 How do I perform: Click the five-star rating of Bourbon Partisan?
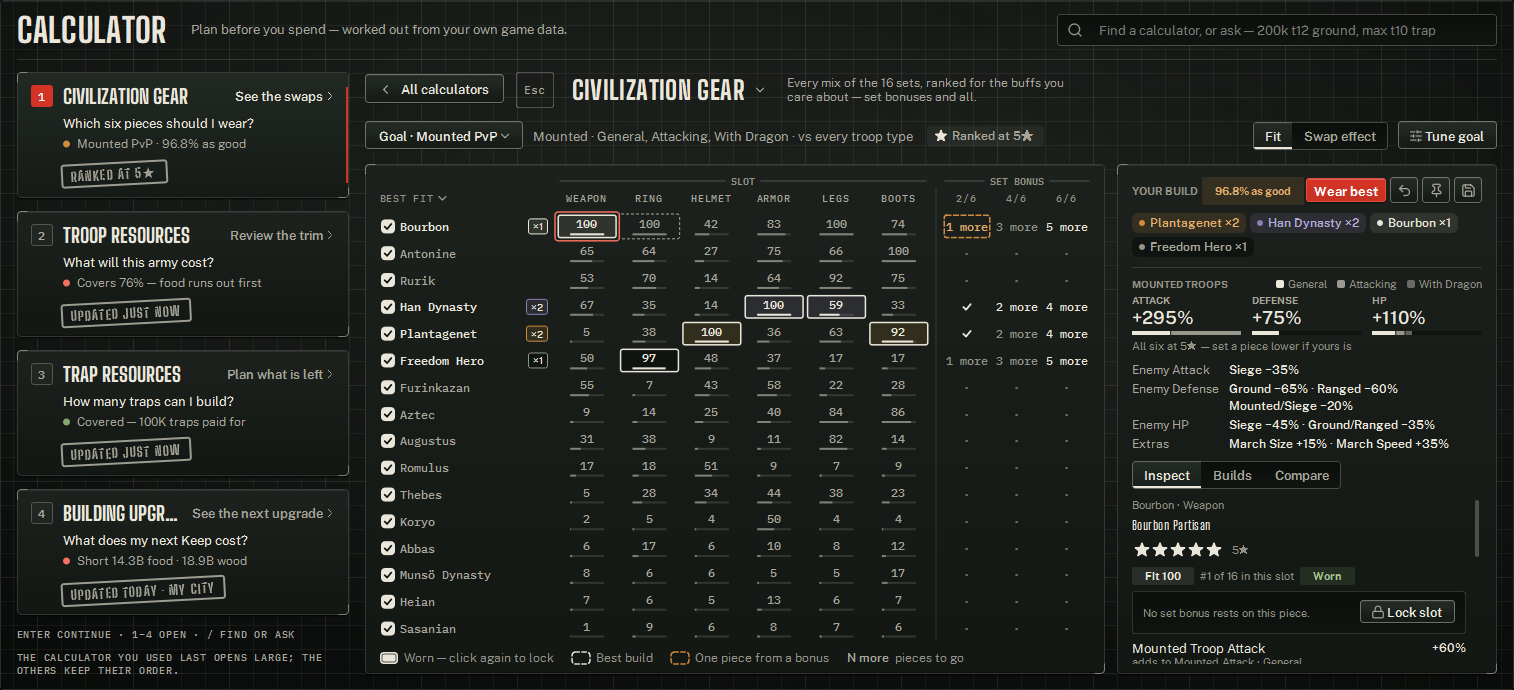(x=1178, y=549)
